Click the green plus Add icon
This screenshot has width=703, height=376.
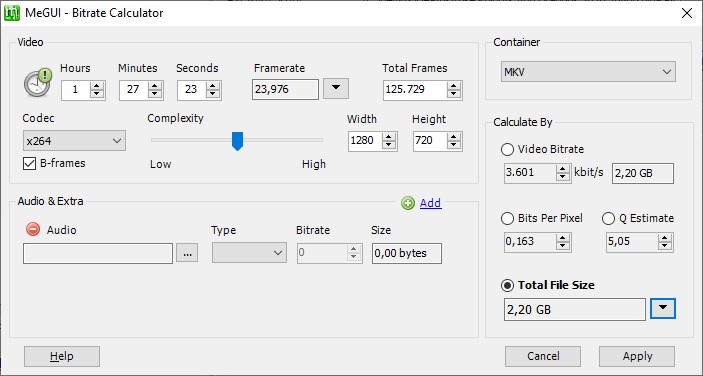pos(408,203)
